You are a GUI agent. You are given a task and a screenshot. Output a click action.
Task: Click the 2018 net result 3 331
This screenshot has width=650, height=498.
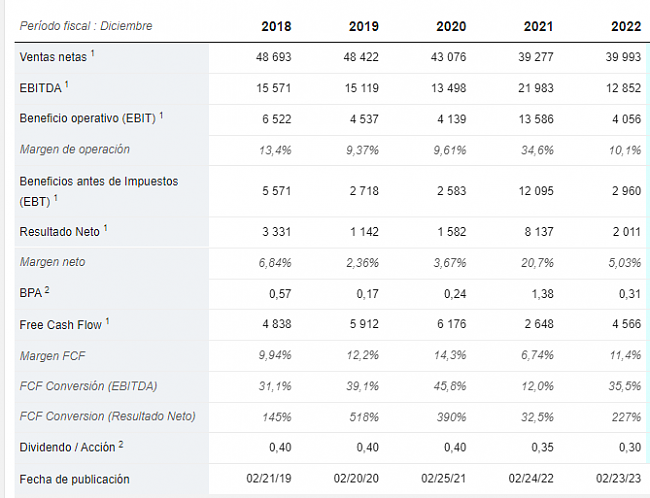pyautogui.click(x=276, y=231)
